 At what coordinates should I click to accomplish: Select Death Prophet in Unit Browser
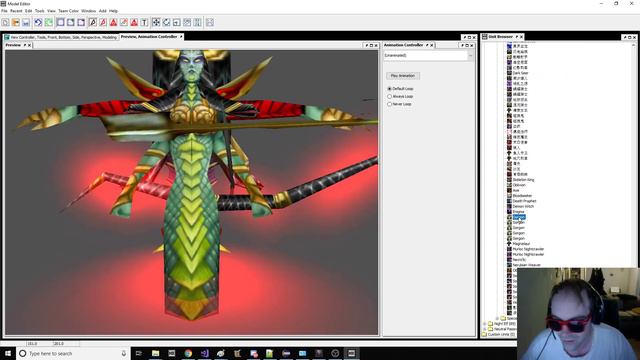[524, 201]
